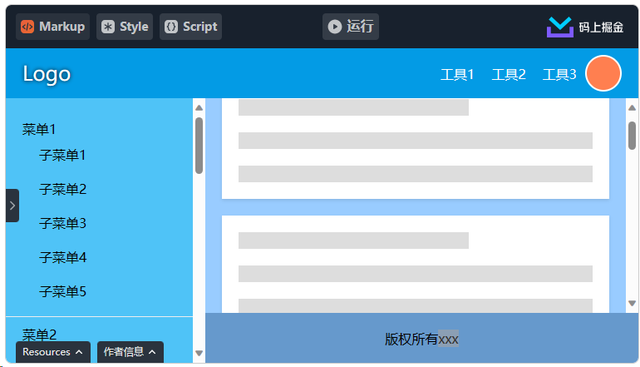Click the 运行 run button
This screenshot has height=367, width=640.
pos(351,27)
